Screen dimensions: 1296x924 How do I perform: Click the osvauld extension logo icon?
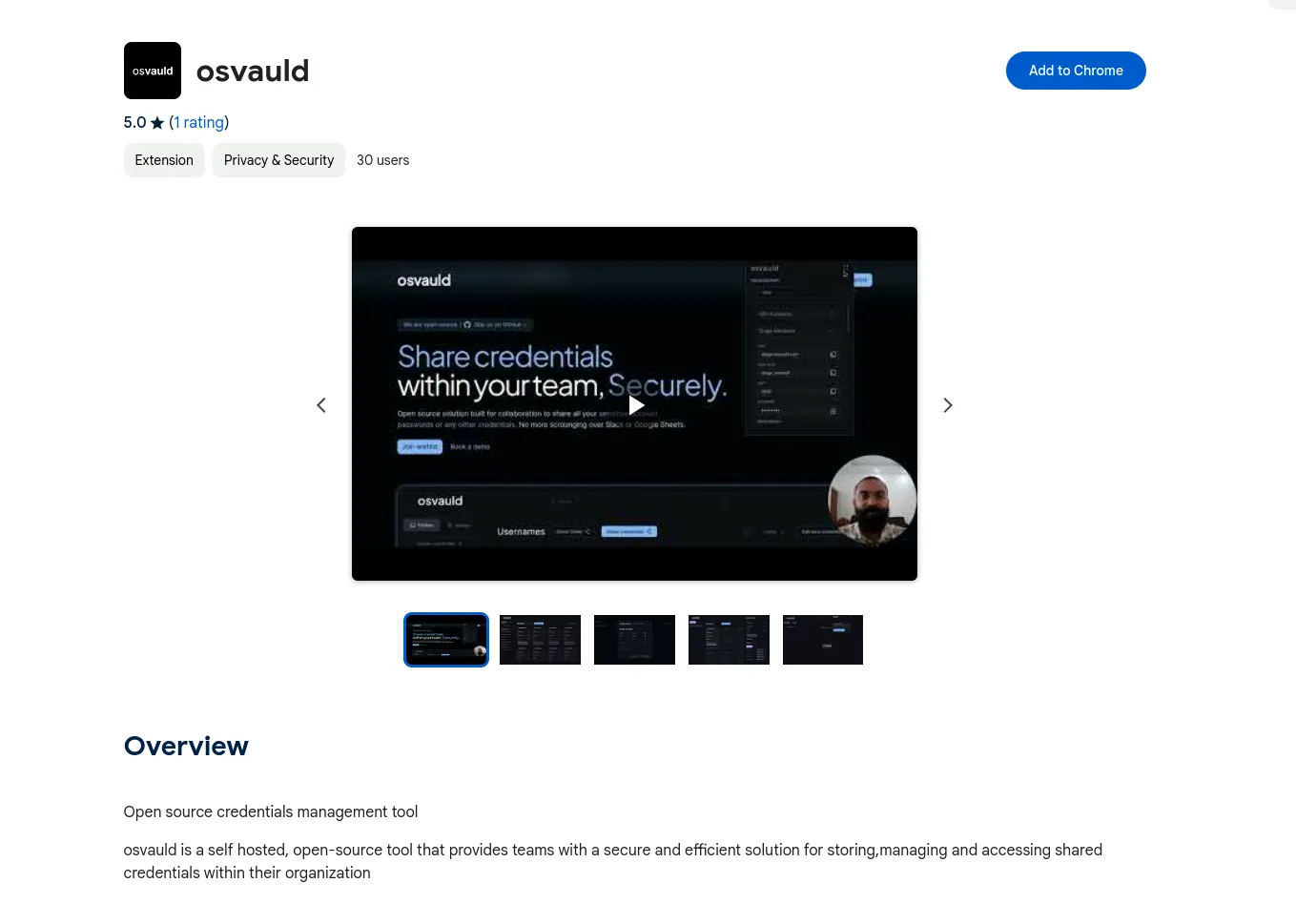pyautogui.click(x=153, y=71)
